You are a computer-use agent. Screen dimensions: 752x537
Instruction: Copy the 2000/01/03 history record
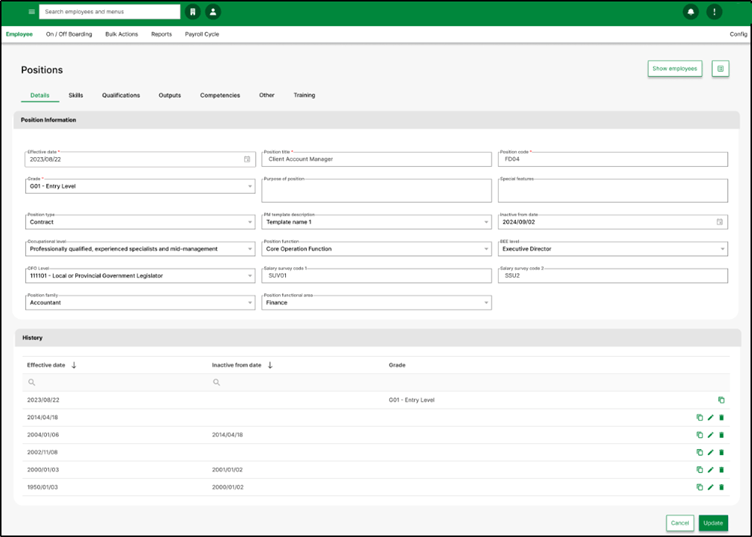click(x=700, y=470)
